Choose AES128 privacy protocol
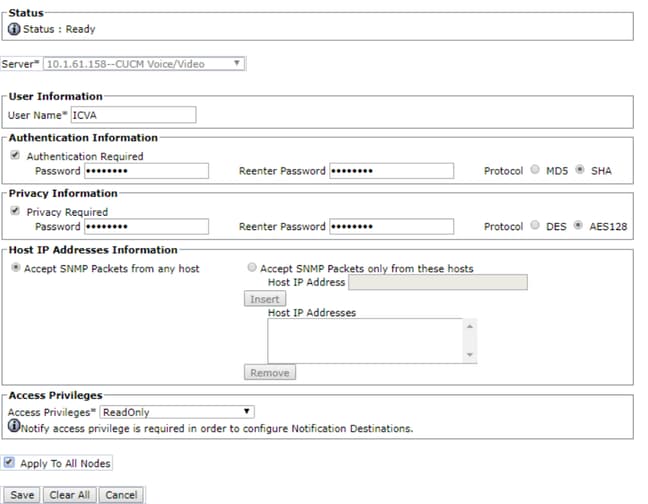 tap(578, 225)
